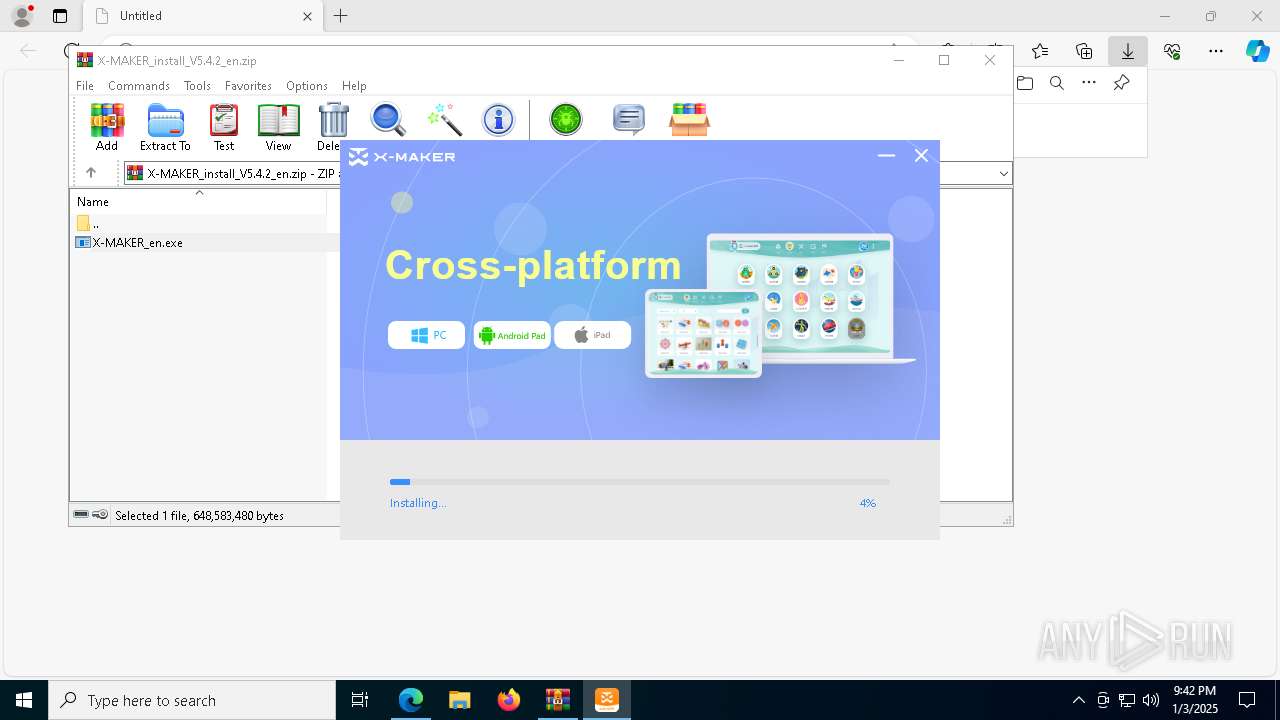This screenshot has height=720, width=1280.
Task: Click the taskbar search box
Action: click(192, 700)
